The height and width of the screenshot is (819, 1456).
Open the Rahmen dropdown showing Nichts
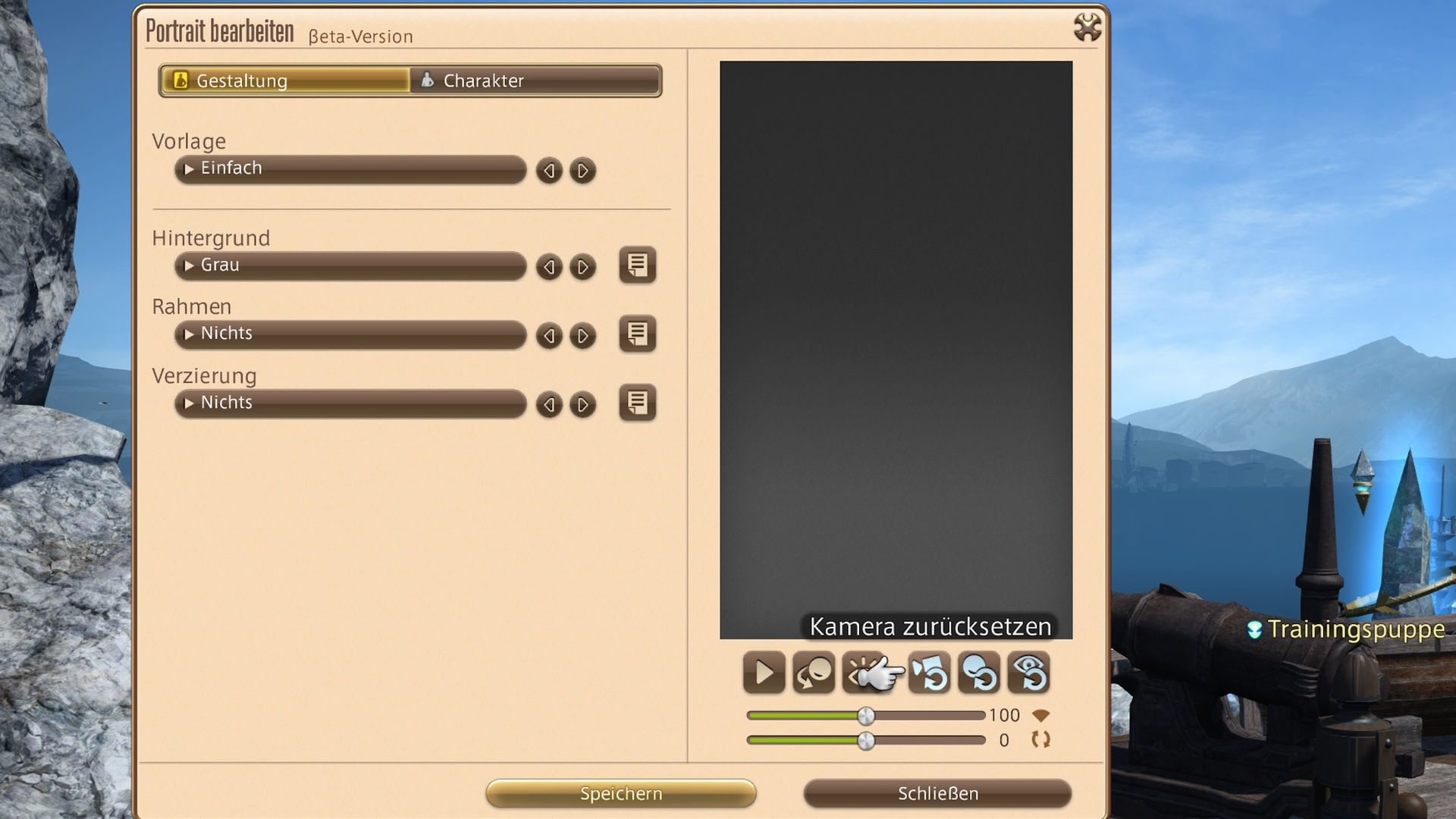pos(350,334)
